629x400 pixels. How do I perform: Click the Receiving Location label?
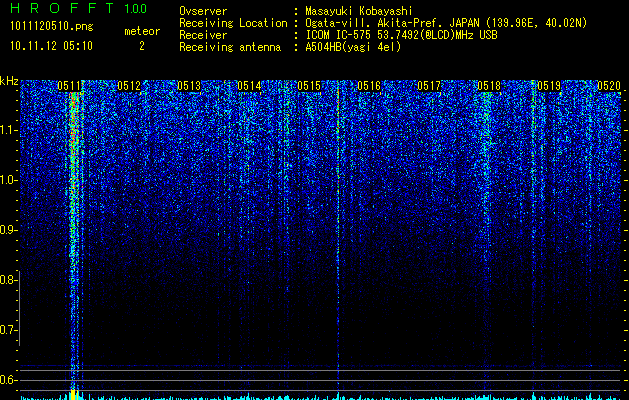tap(233, 24)
